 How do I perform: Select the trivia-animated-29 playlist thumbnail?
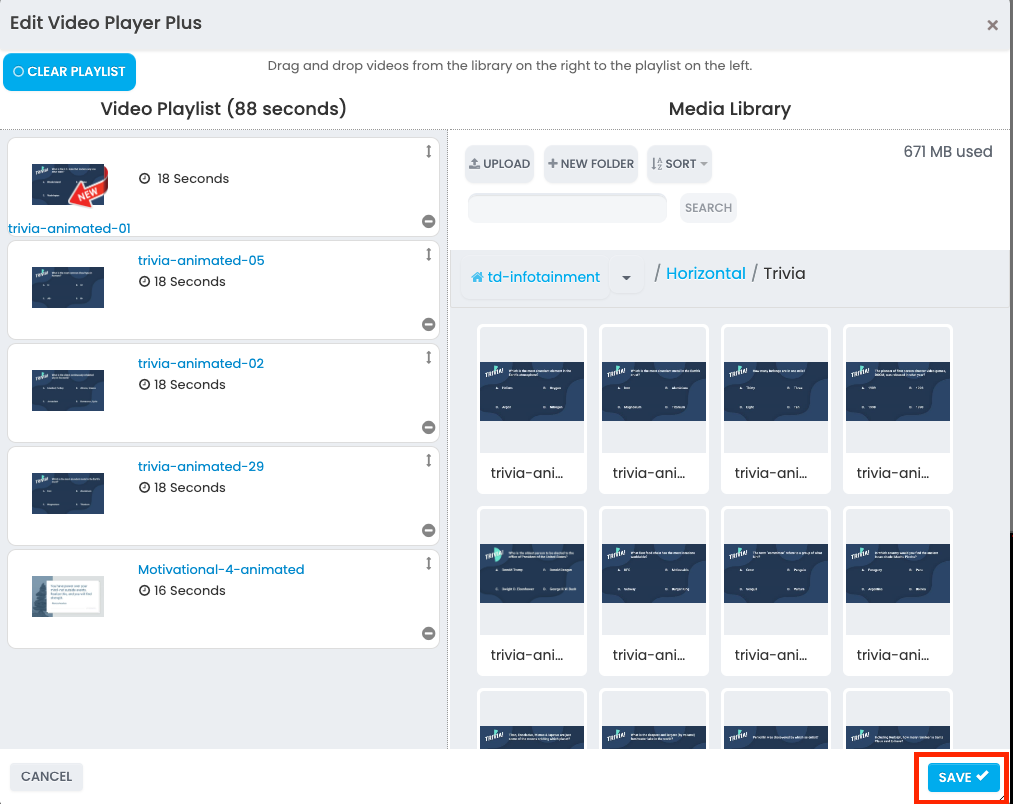tap(68, 493)
